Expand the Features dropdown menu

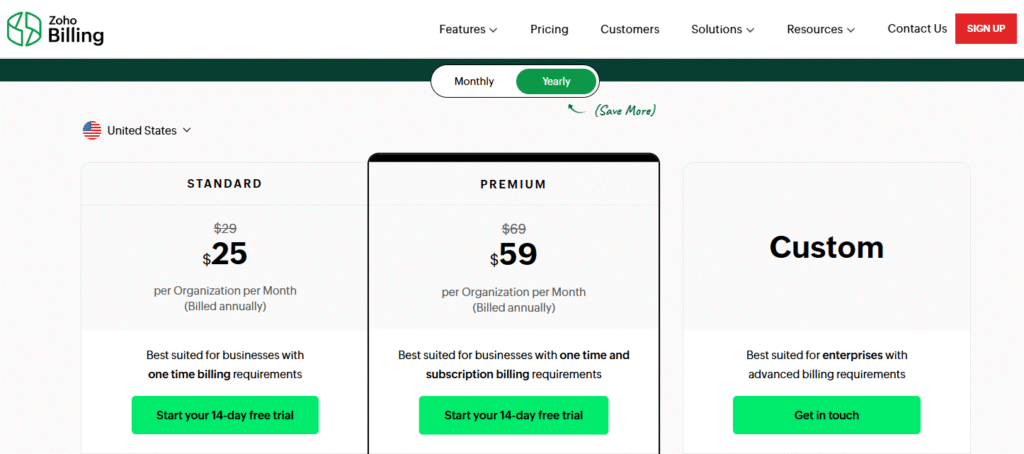468,29
